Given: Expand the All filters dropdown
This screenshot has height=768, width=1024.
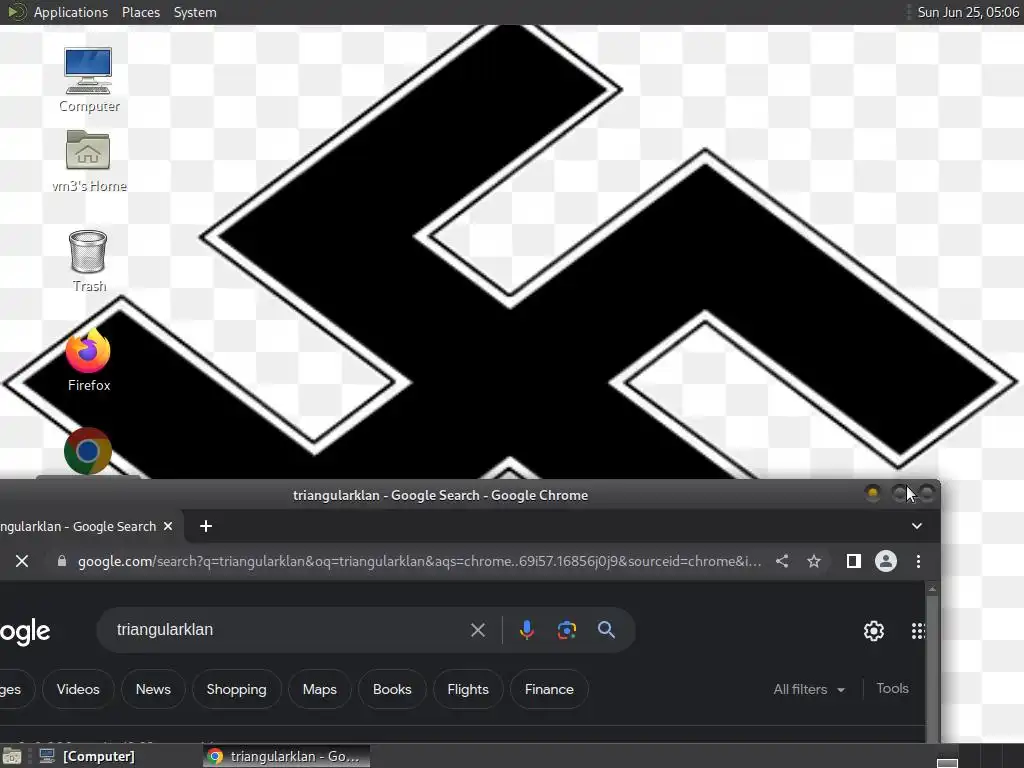Looking at the screenshot, I should [x=808, y=689].
